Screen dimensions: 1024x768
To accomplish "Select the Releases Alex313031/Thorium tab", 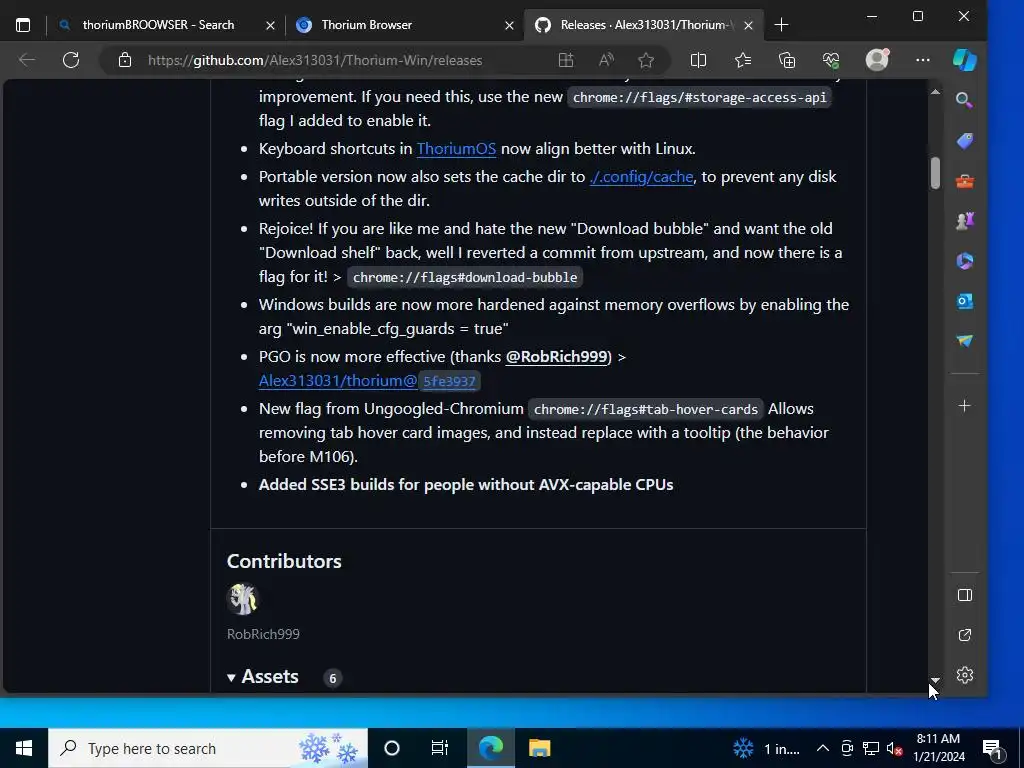I will tap(643, 25).
